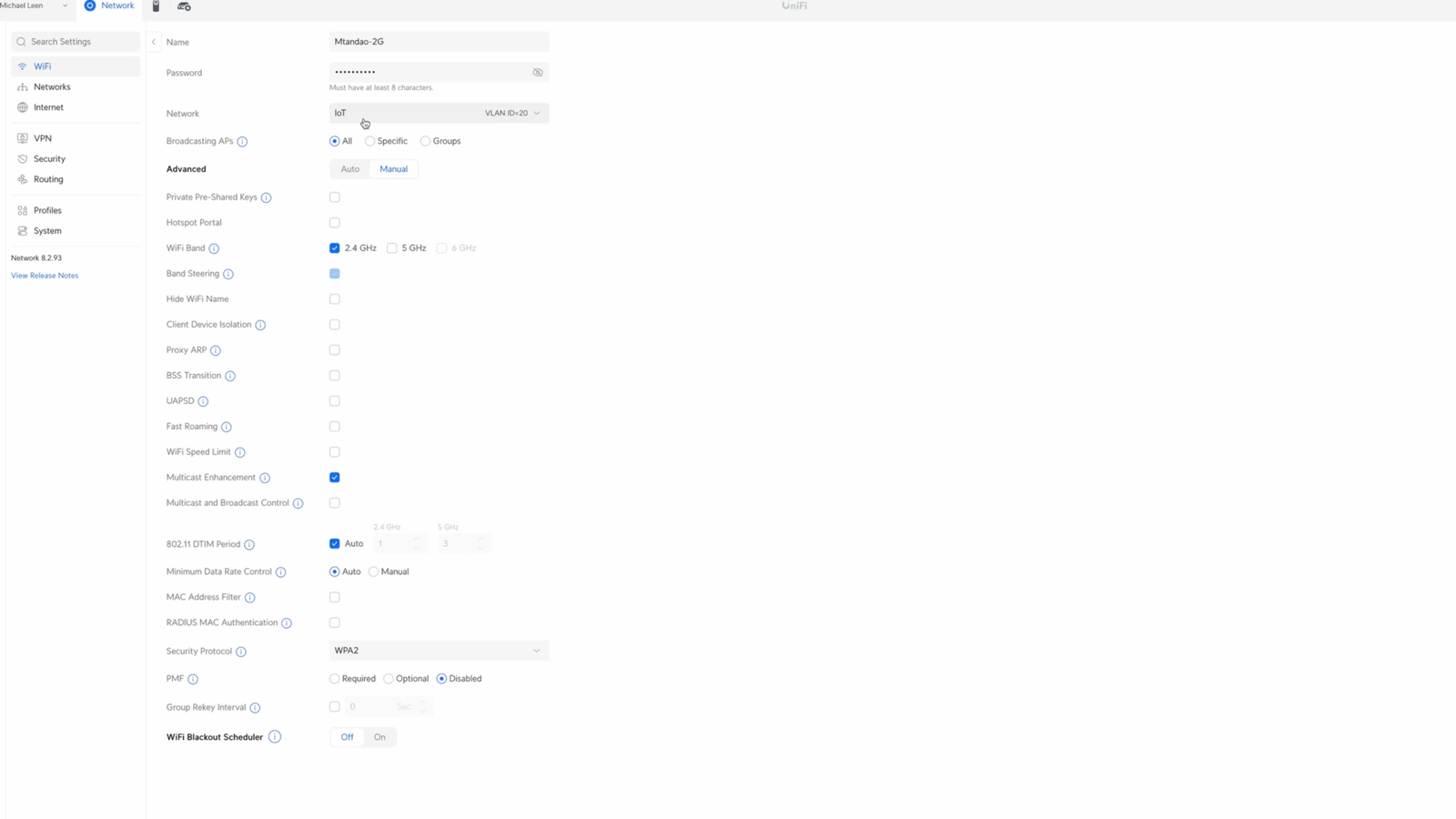Image resolution: width=1456 pixels, height=819 pixels.
Task: Click View Release Notes
Action: 44,275
